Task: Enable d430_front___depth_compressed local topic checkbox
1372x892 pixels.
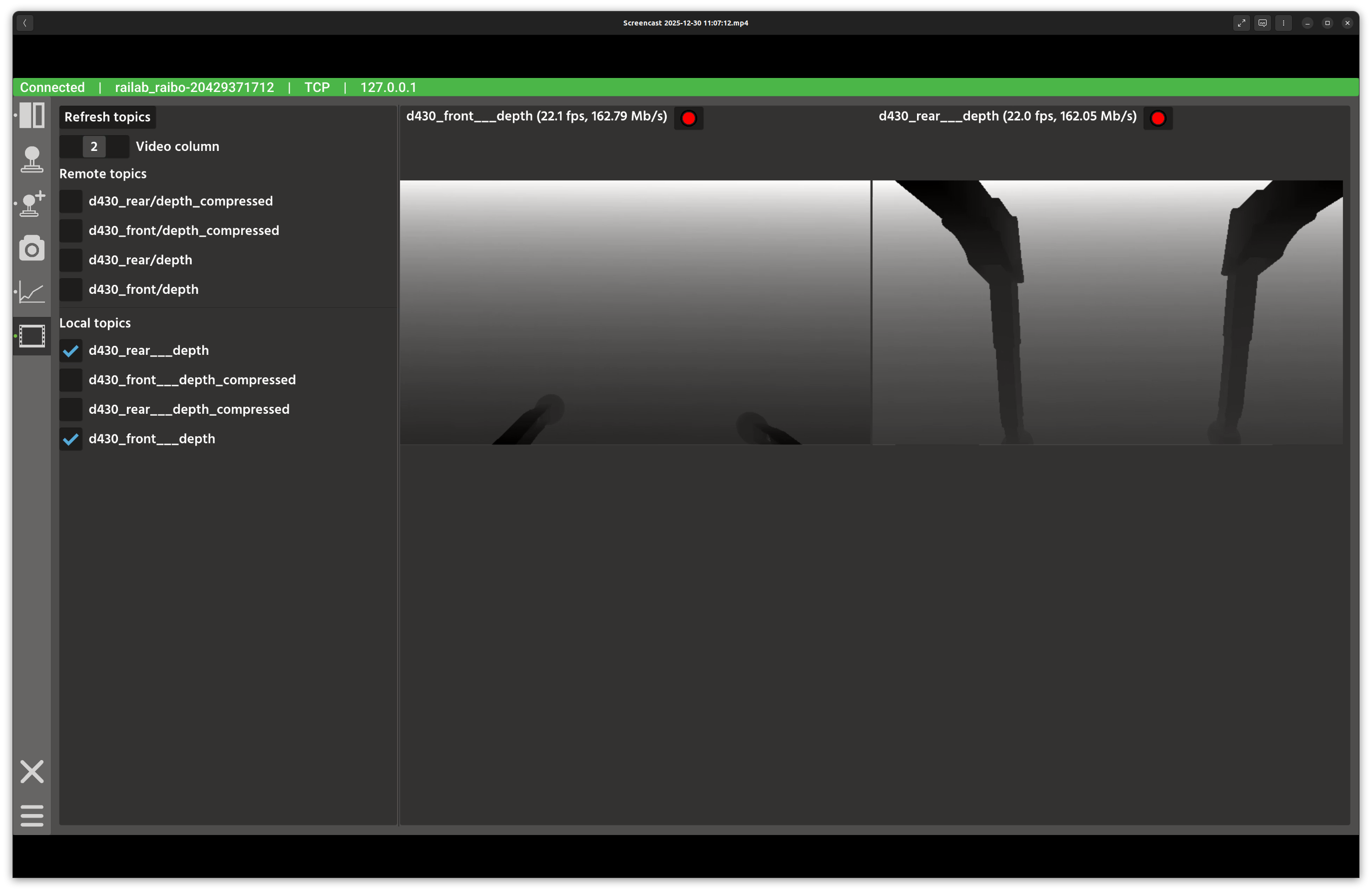Action: 71,380
